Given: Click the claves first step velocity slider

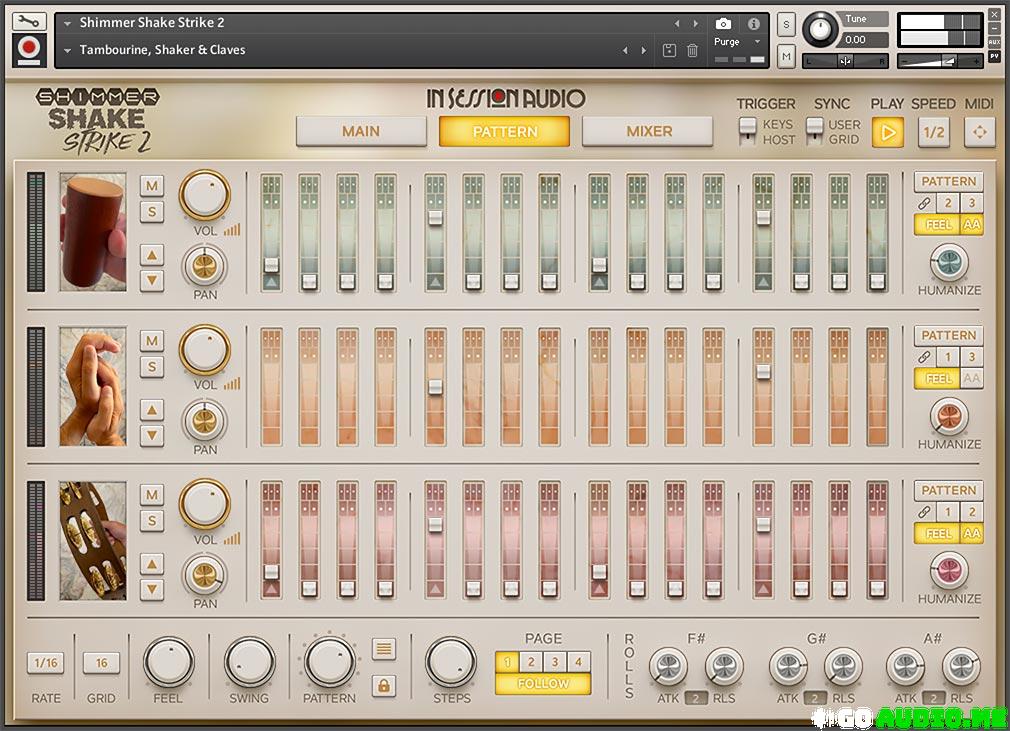Looking at the screenshot, I should click(x=271, y=233).
